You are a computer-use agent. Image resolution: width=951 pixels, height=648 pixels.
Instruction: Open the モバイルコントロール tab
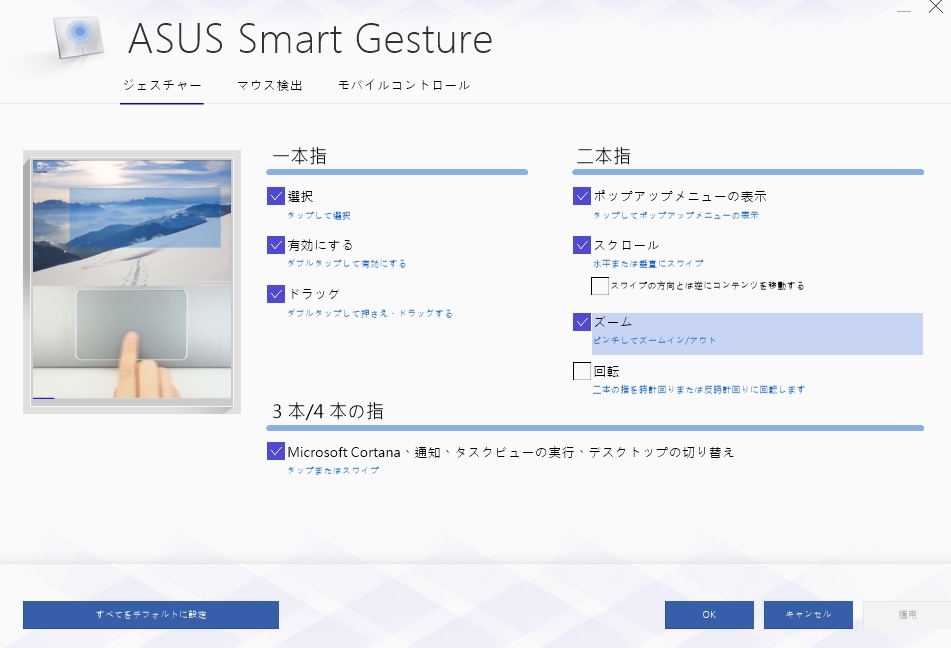click(x=404, y=86)
